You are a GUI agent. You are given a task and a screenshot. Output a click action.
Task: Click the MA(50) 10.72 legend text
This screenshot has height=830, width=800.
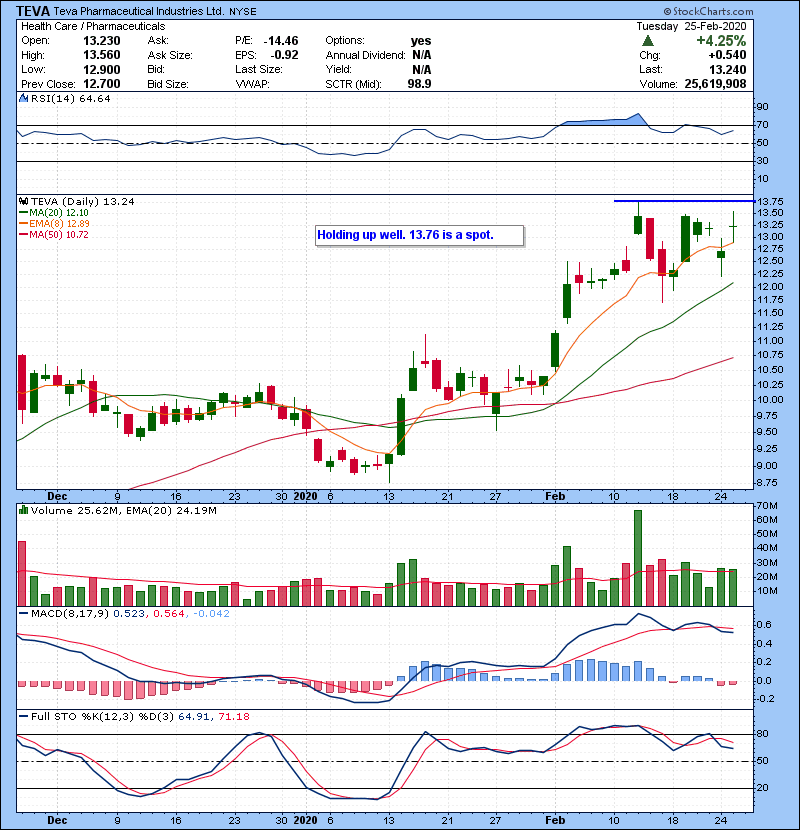(x=59, y=235)
